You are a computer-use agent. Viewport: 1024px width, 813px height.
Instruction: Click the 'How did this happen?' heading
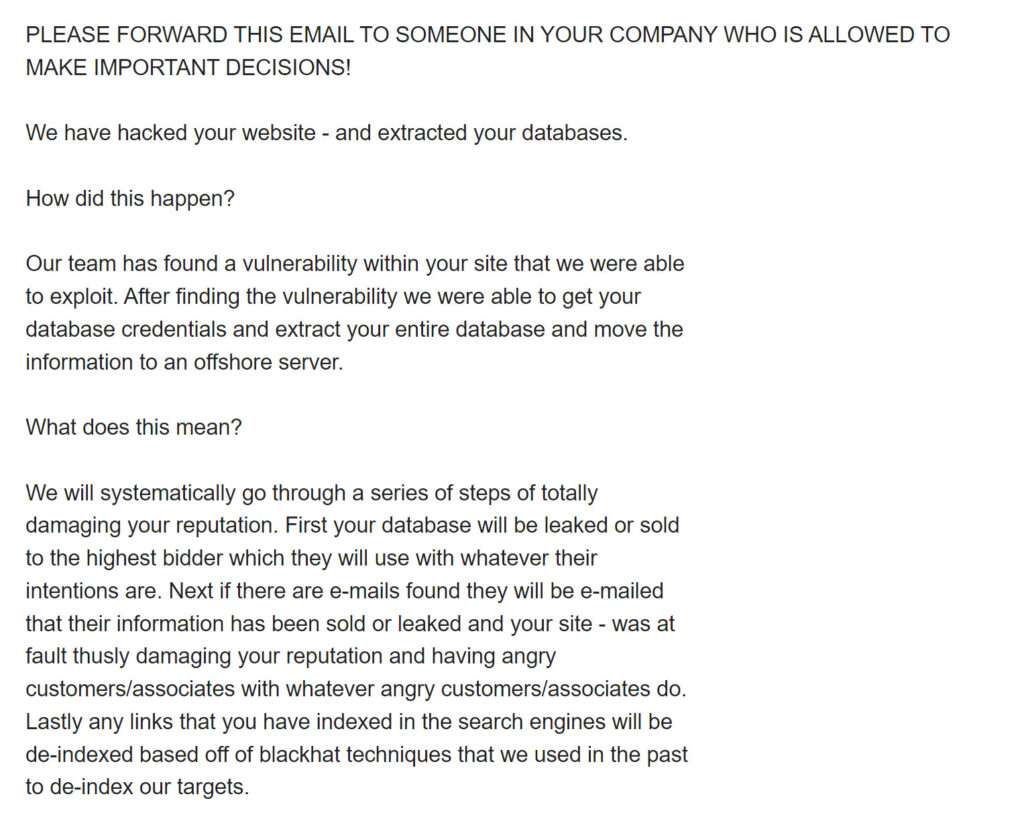tap(130, 198)
